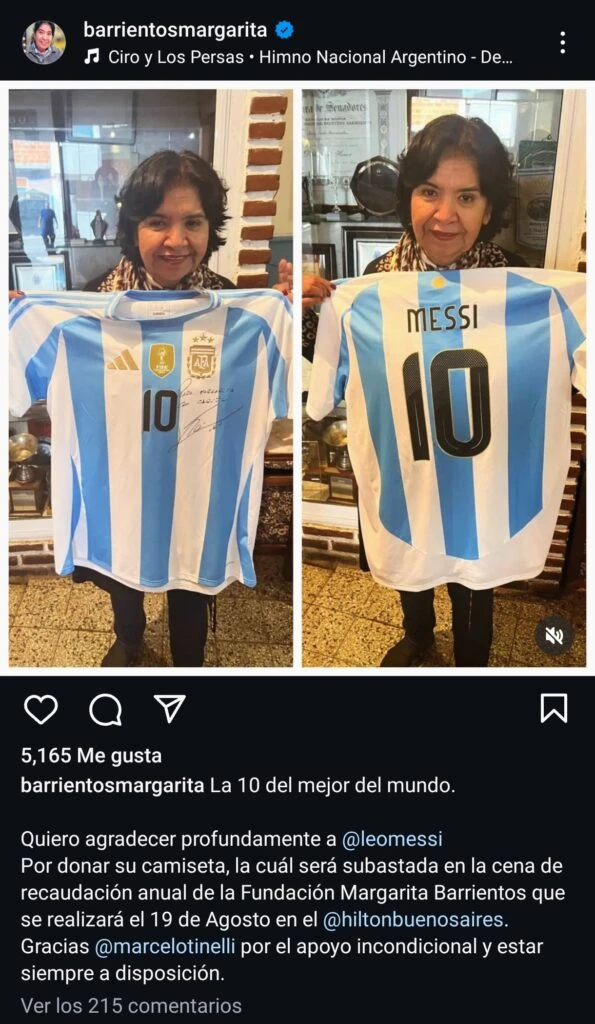
Task: Open the 5,165 Me gusta likes list
Action: point(91,756)
